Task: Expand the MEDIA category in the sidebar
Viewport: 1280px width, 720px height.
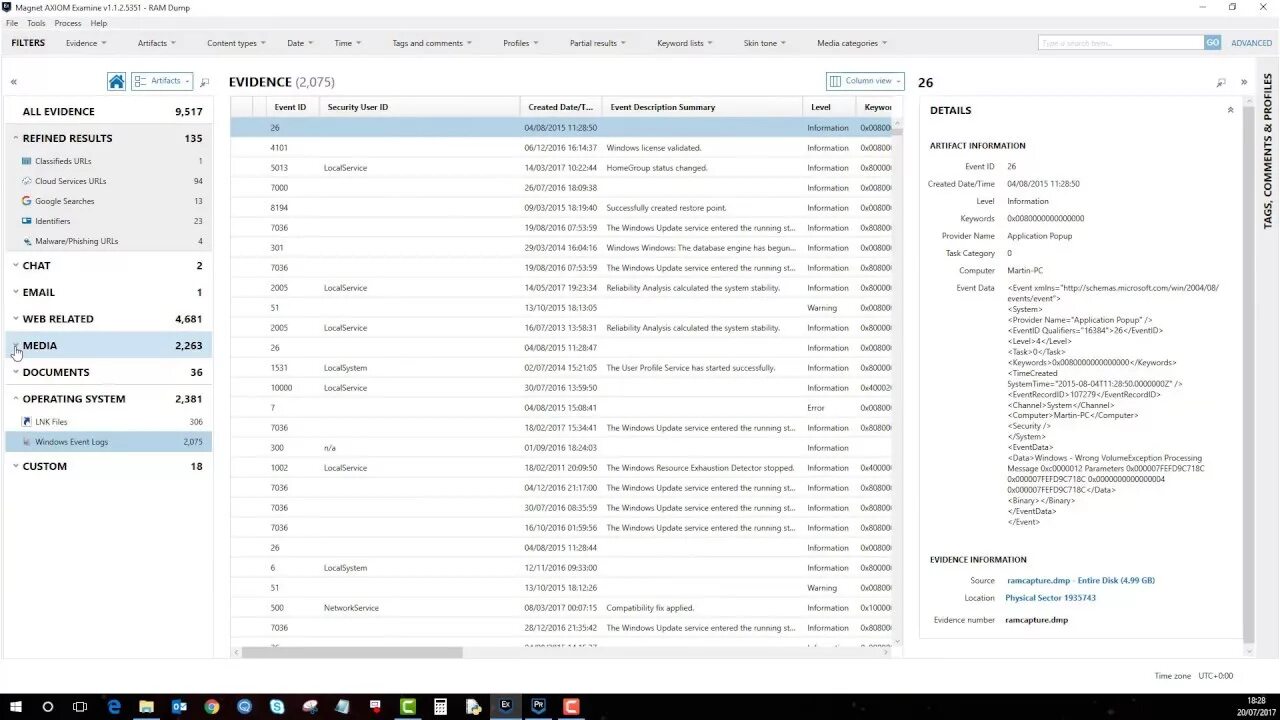Action: (16, 345)
